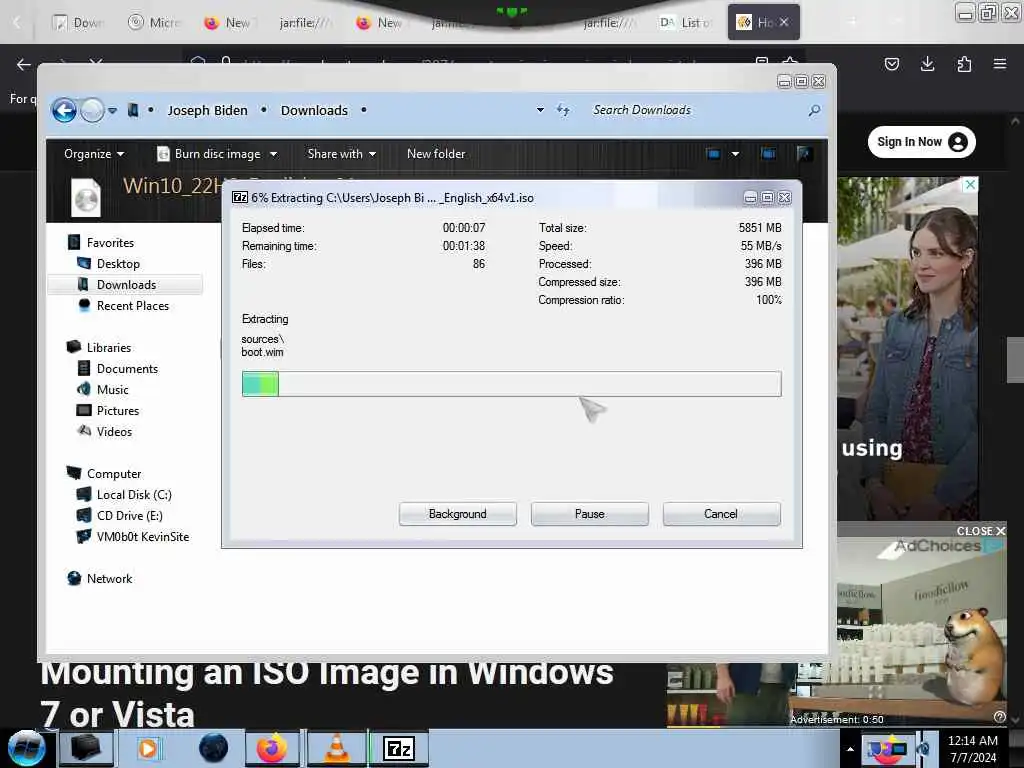Click the Explorer Forward arrow button

coord(92,110)
